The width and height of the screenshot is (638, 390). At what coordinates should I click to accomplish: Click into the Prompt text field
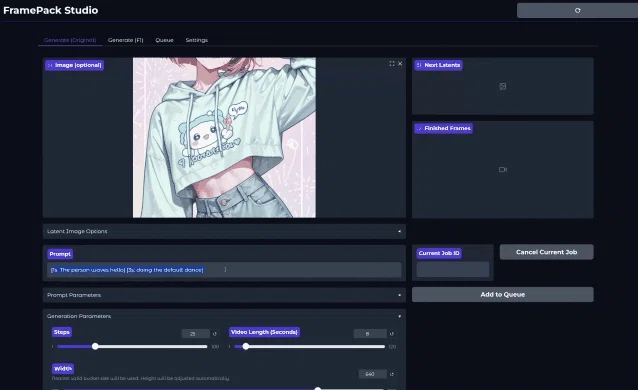224,270
